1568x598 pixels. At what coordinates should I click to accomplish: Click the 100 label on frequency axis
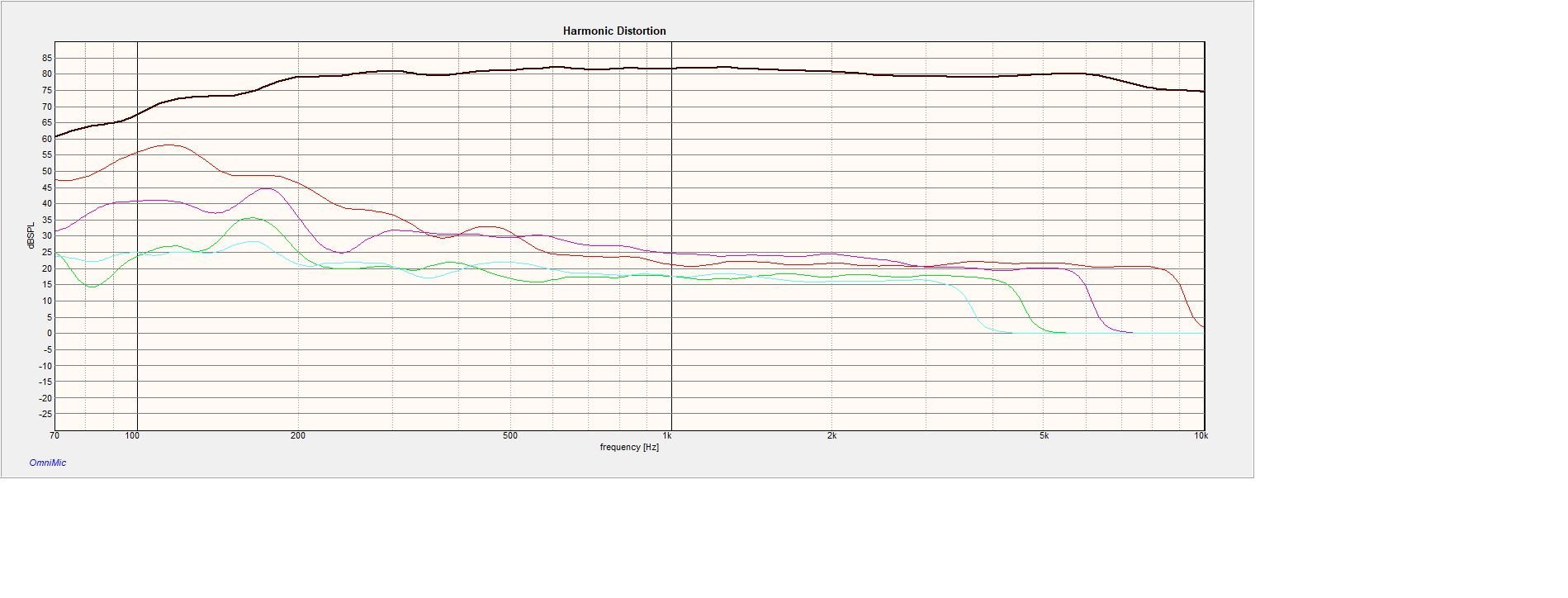point(133,436)
